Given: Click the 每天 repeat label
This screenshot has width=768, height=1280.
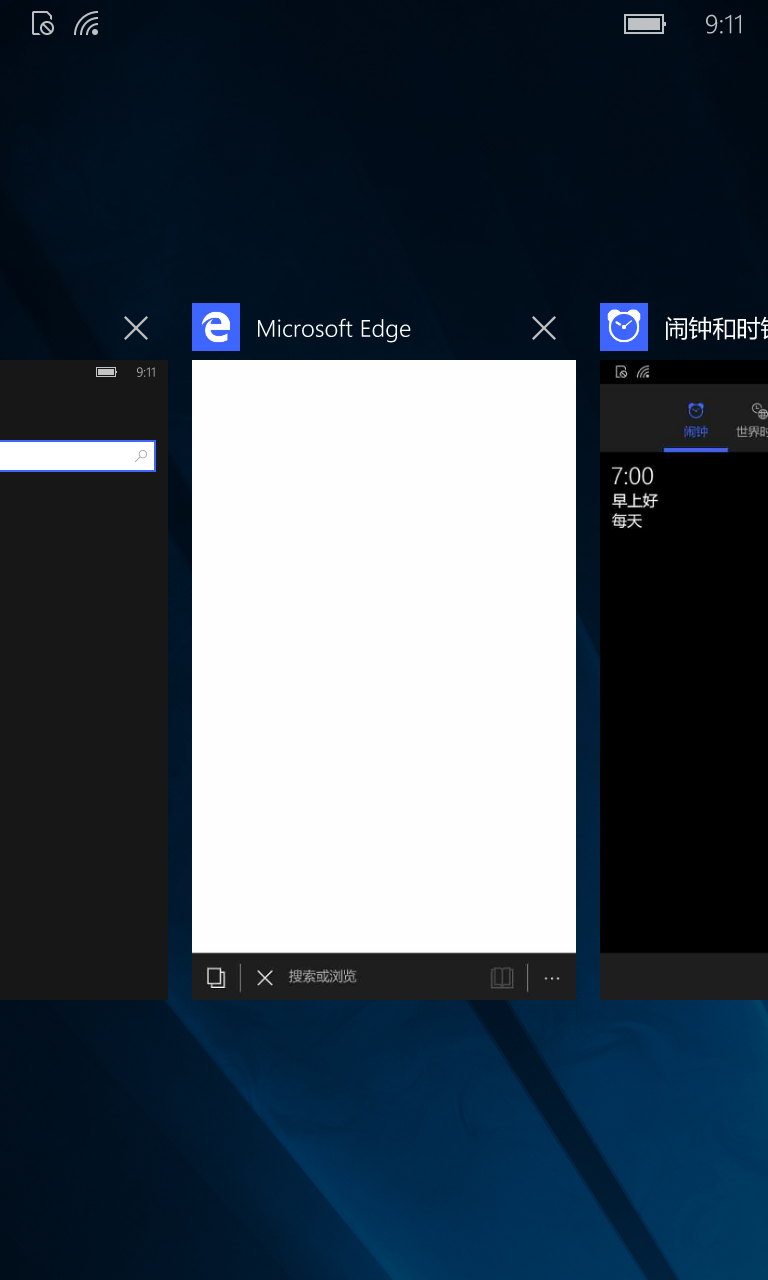Looking at the screenshot, I should point(627,521).
